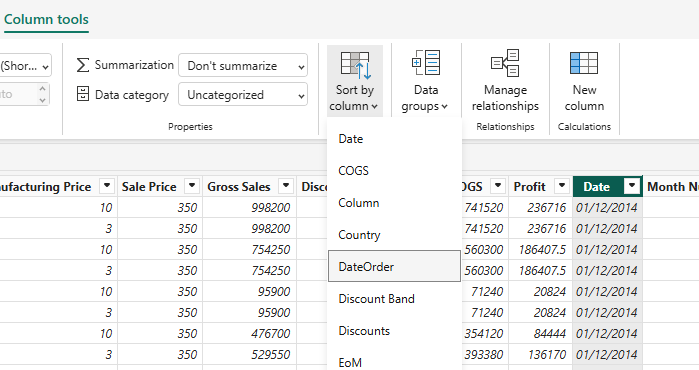The image size is (699, 370).
Task: Click the first 01/12/2014 date cell
Action: click(607, 208)
